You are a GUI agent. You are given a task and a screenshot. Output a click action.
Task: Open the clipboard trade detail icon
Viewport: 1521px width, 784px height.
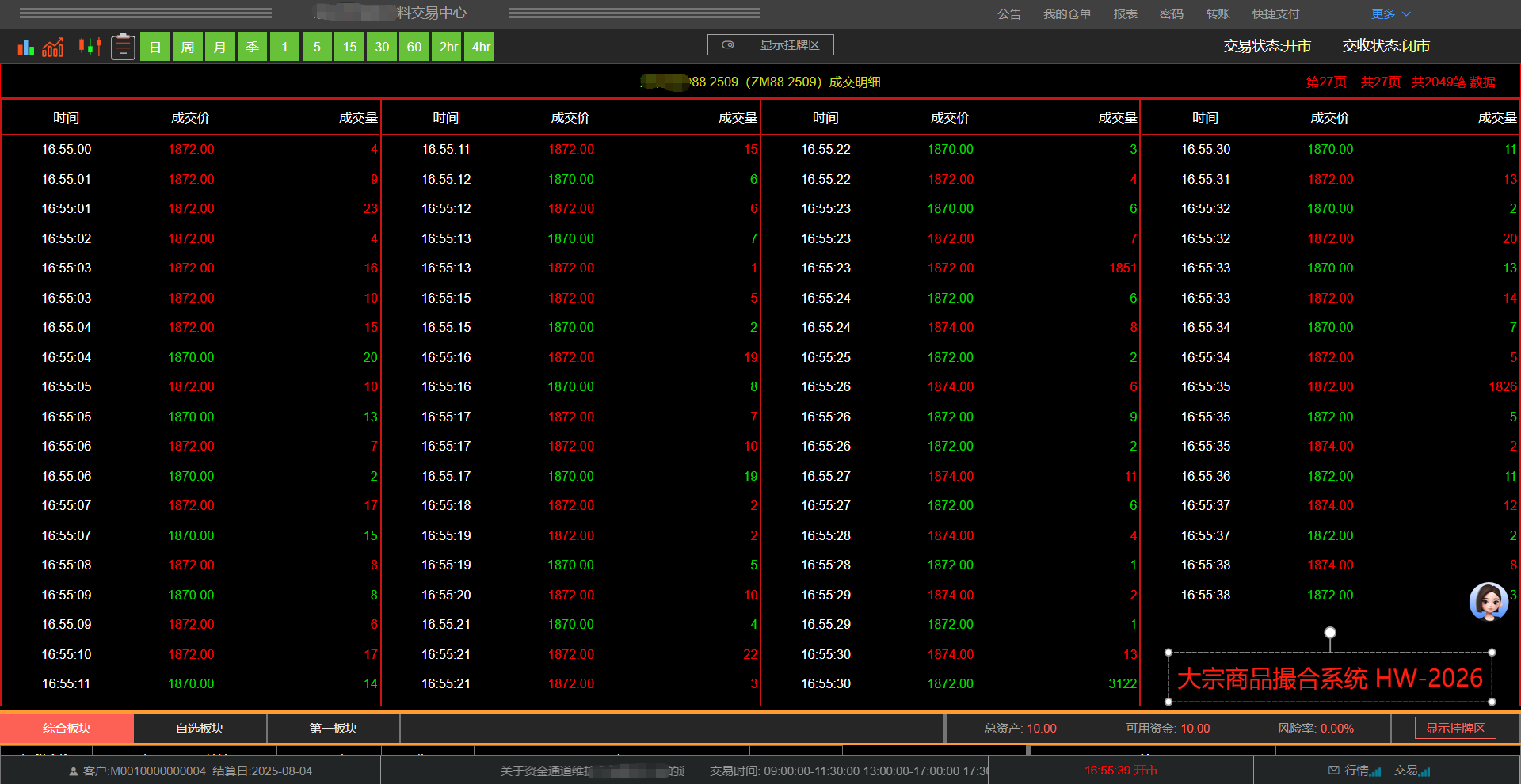pos(123,47)
